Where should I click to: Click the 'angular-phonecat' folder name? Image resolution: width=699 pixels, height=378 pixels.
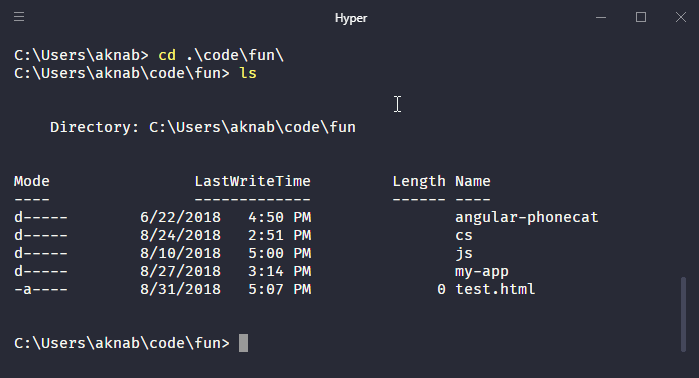(526, 218)
